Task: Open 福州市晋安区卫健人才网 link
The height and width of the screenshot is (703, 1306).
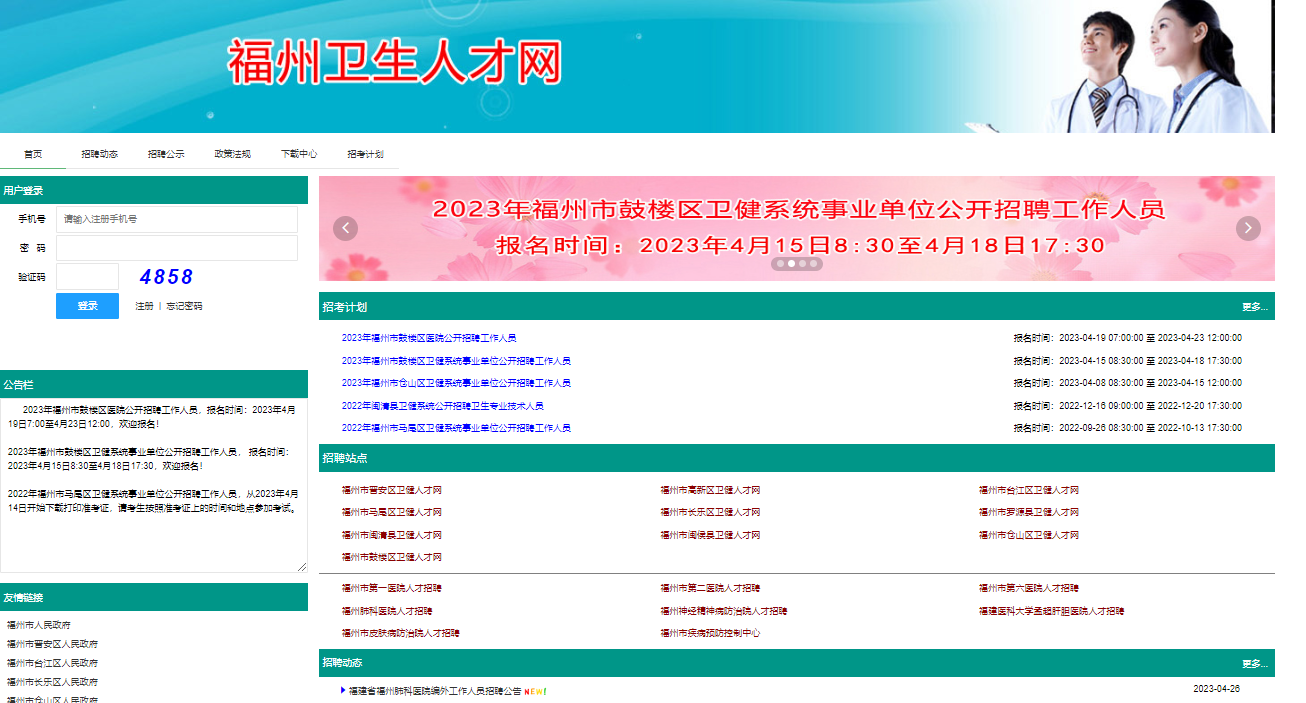Action: point(392,490)
